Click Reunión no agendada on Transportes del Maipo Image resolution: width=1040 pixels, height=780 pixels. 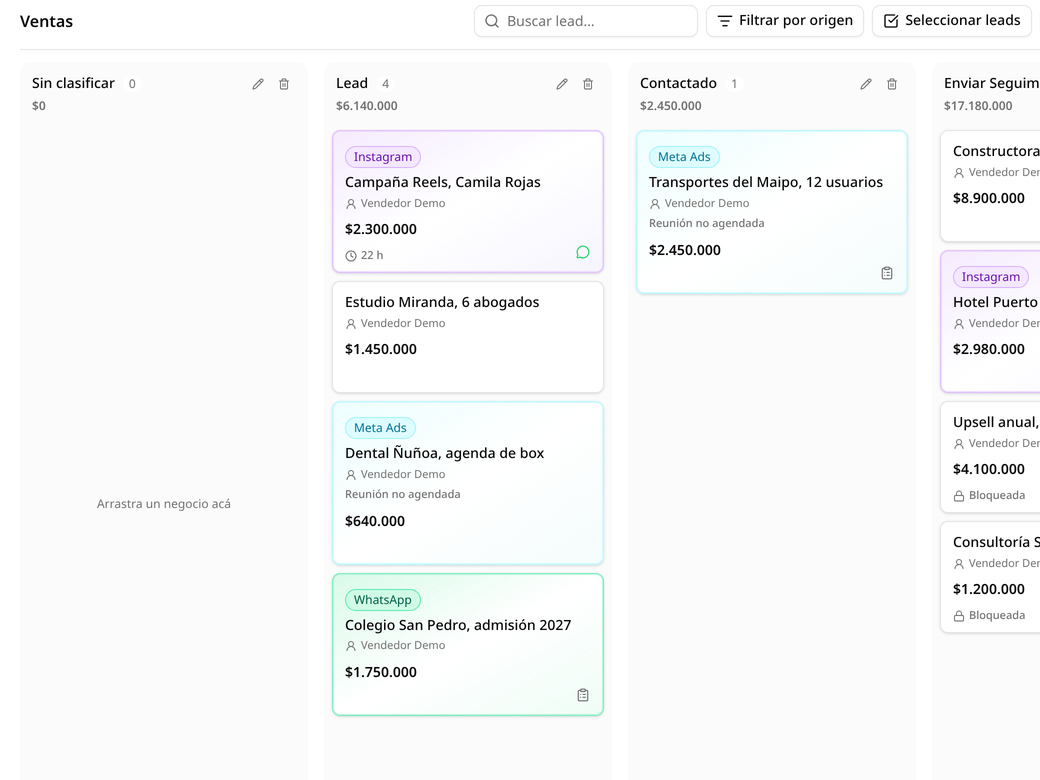point(706,223)
